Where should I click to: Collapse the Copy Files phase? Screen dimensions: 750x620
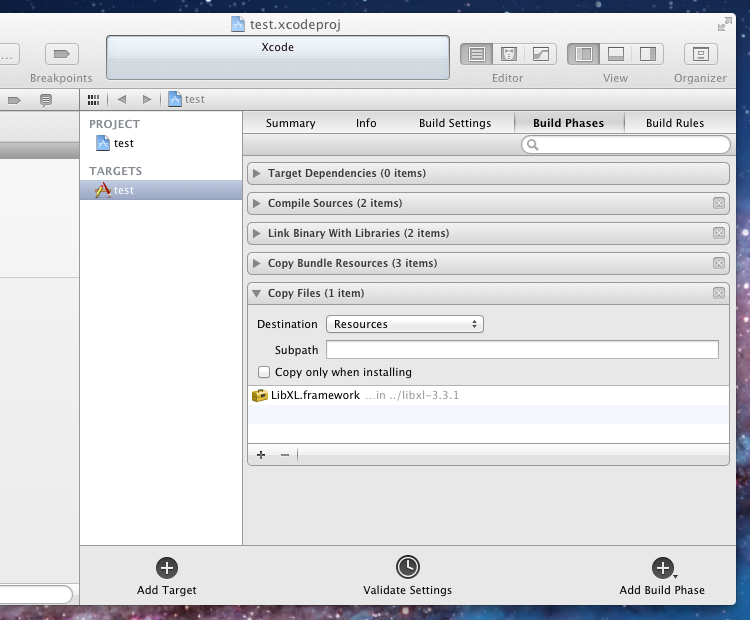[x=257, y=293]
